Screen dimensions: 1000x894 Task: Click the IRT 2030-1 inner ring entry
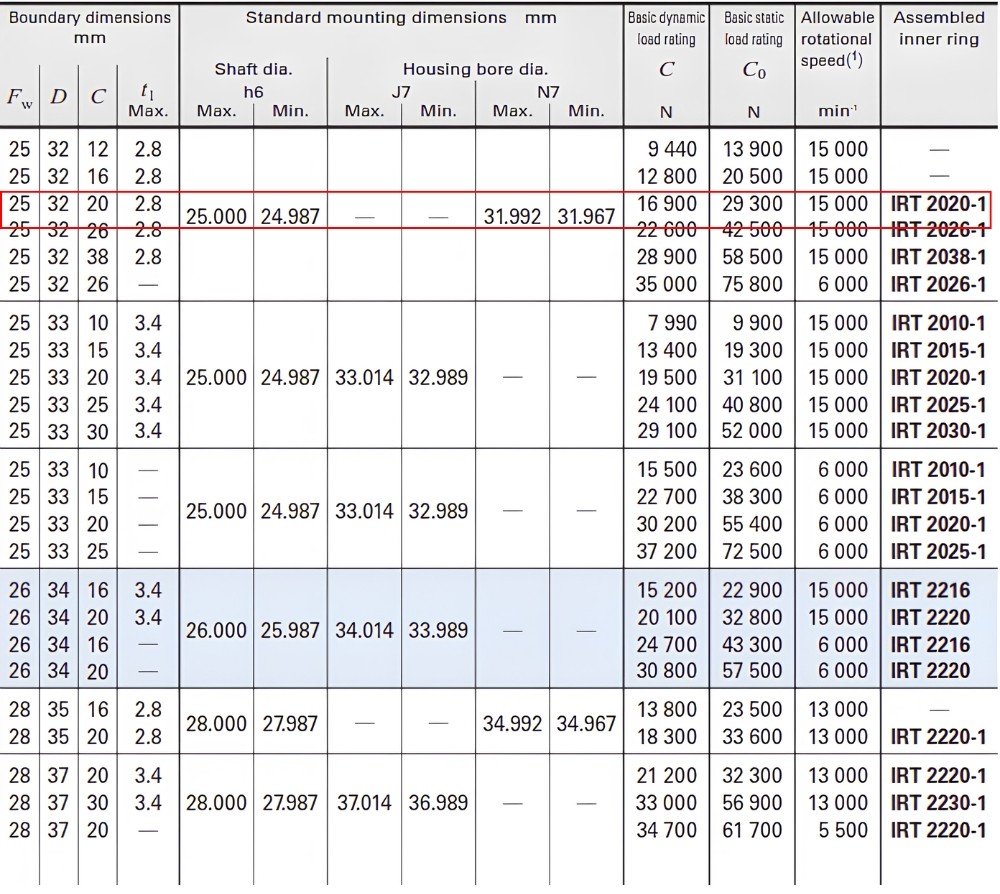click(938, 431)
